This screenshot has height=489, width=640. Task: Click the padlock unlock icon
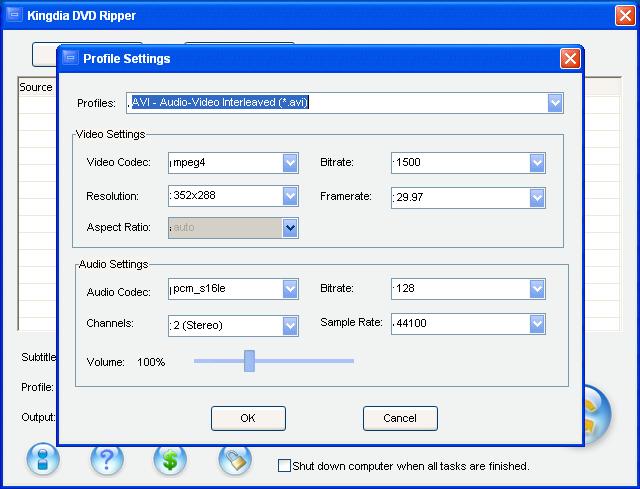click(x=235, y=460)
